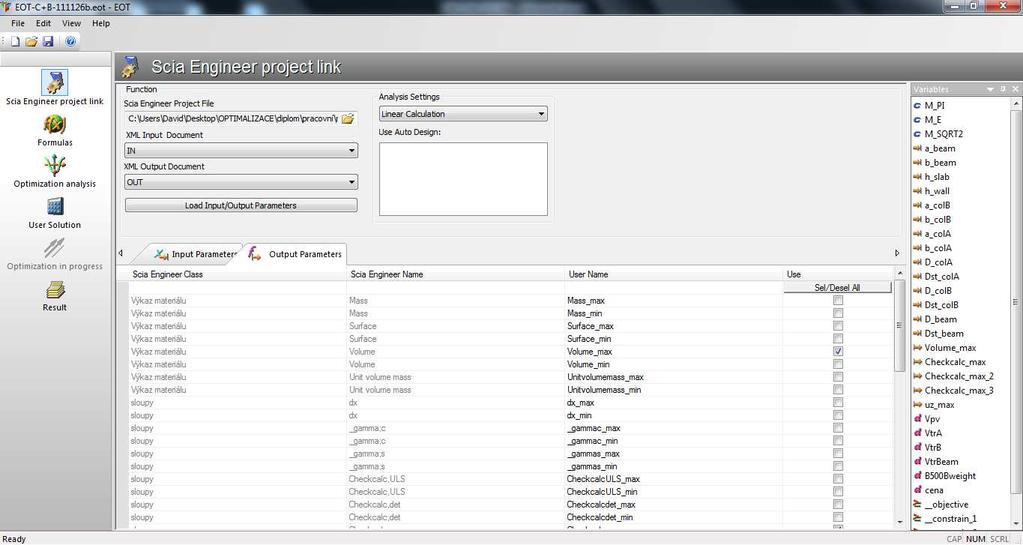
Task: Click Variables panel scrollbar thumb
Action: pos(1015,302)
